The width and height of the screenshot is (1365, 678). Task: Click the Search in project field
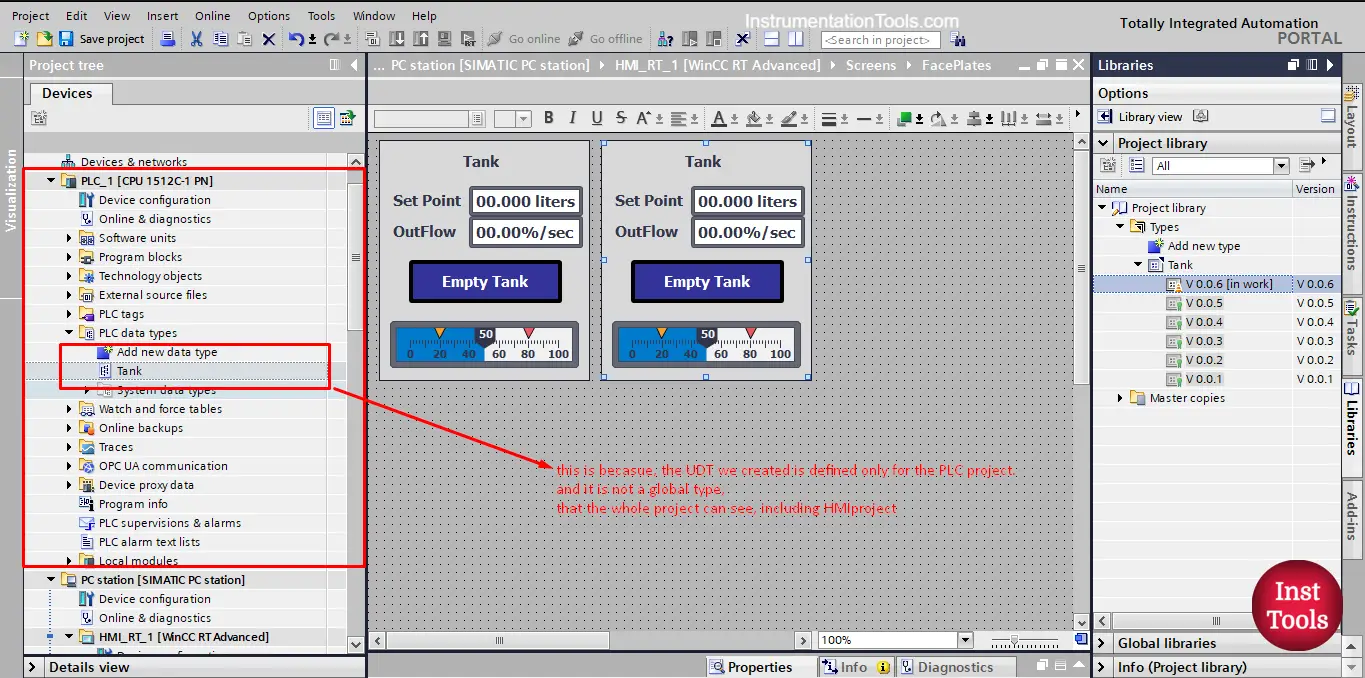(x=881, y=40)
